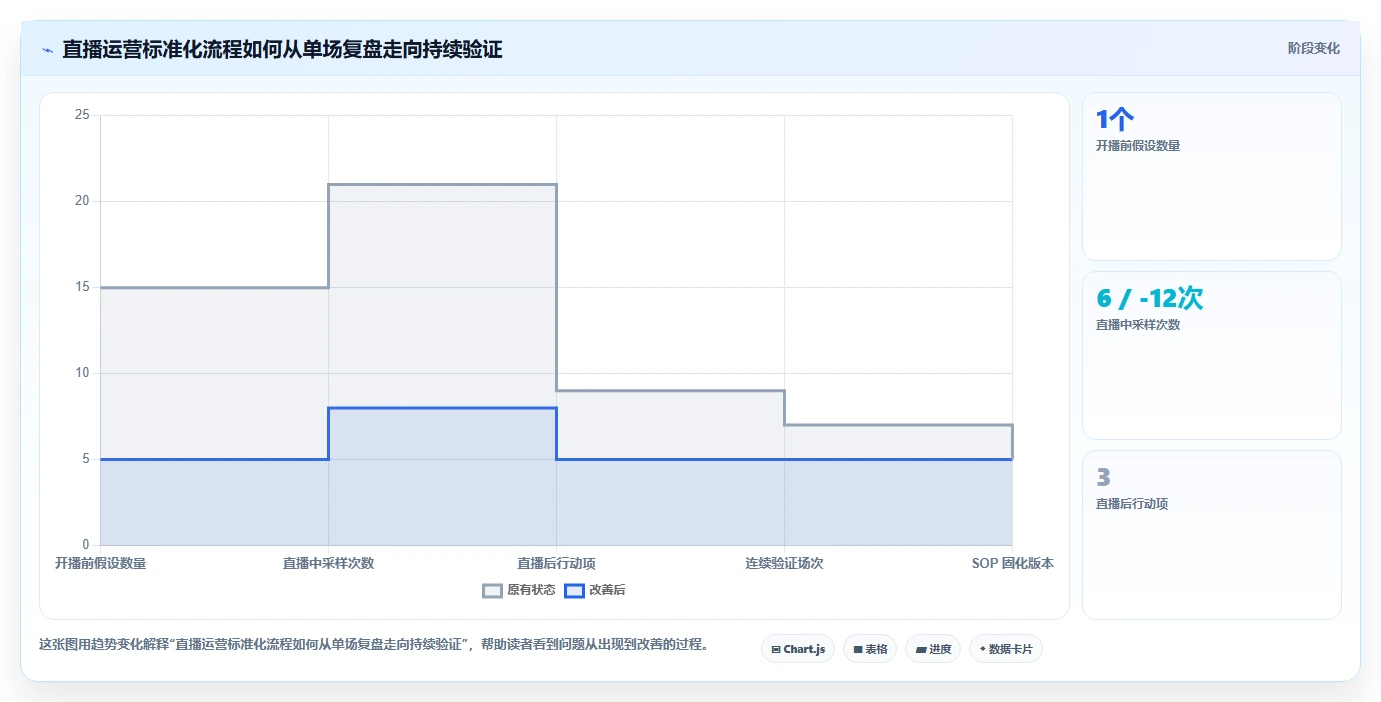Click the icon inside the 表格 chip

pos(858,650)
